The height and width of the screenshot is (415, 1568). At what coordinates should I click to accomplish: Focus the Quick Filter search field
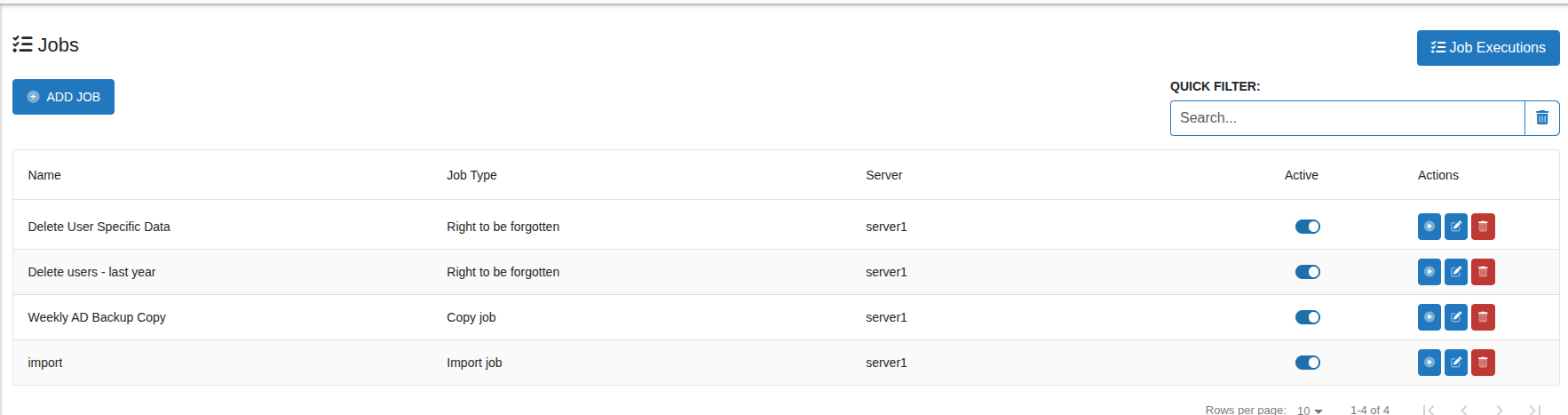click(x=1347, y=118)
